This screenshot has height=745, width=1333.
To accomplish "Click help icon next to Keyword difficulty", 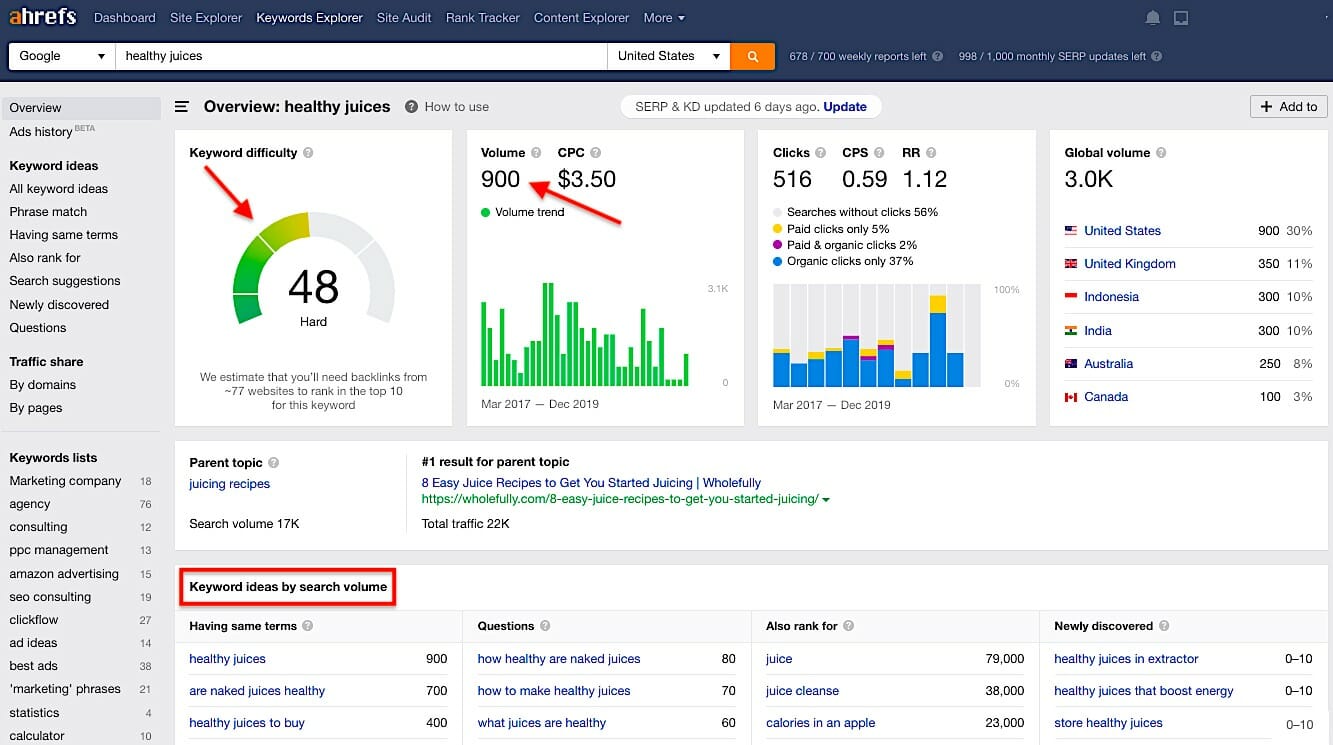I will (308, 153).
